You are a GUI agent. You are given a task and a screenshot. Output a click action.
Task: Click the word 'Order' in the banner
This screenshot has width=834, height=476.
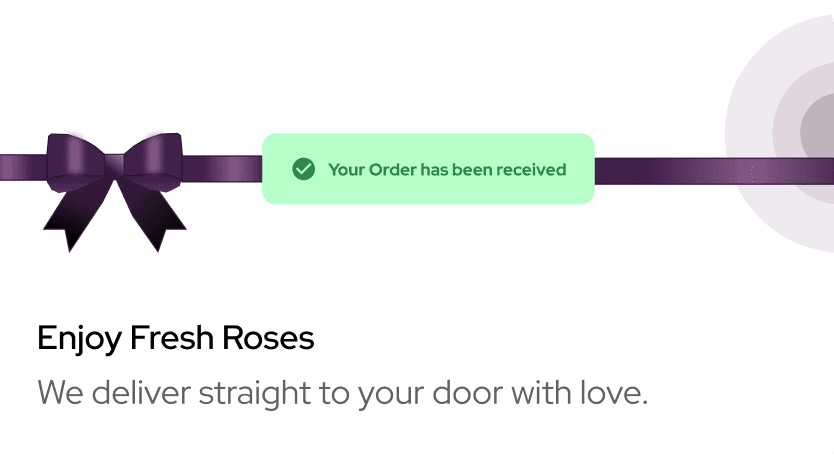(x=393, y=170)
